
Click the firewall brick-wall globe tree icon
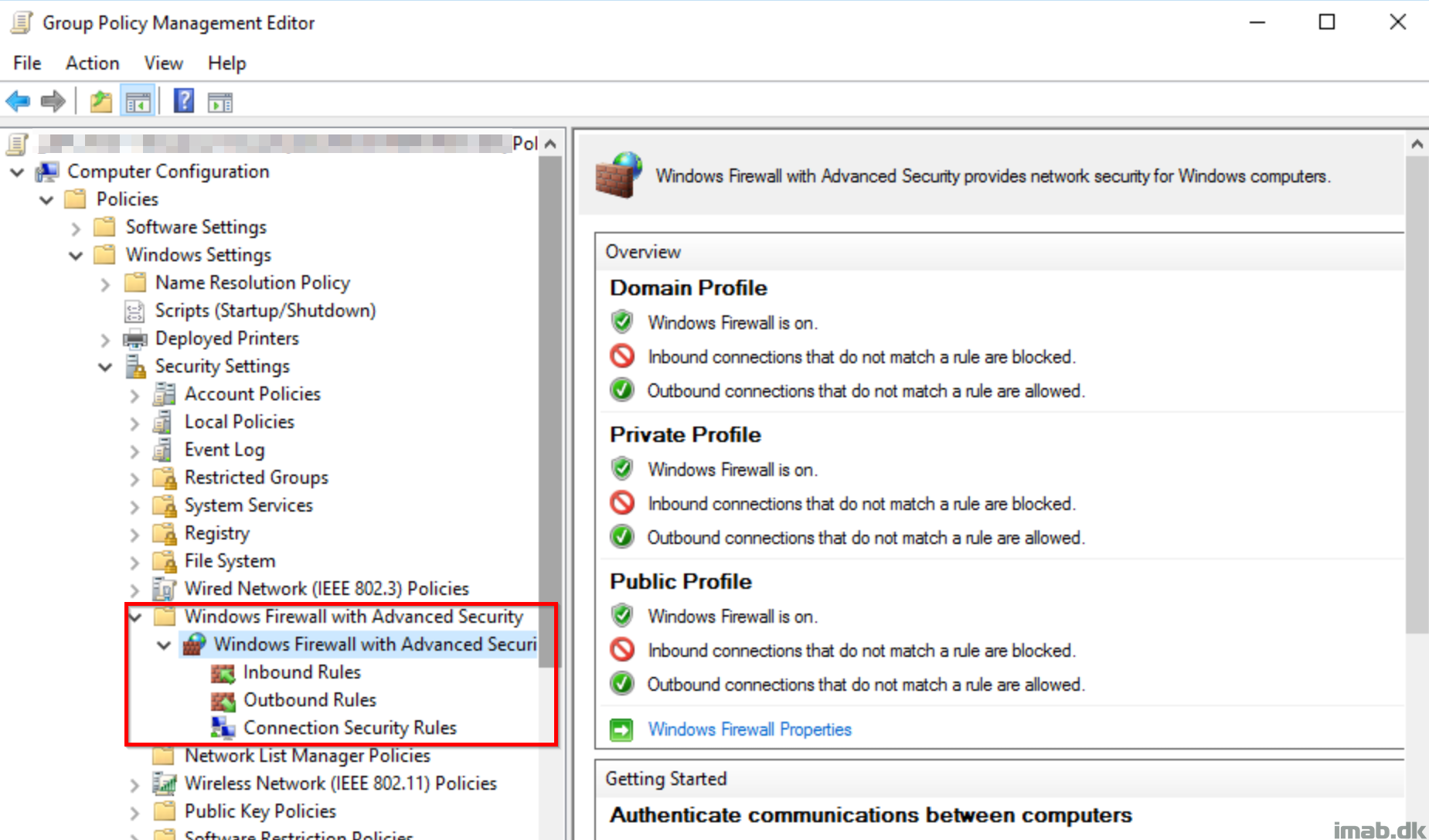point(194,644)
